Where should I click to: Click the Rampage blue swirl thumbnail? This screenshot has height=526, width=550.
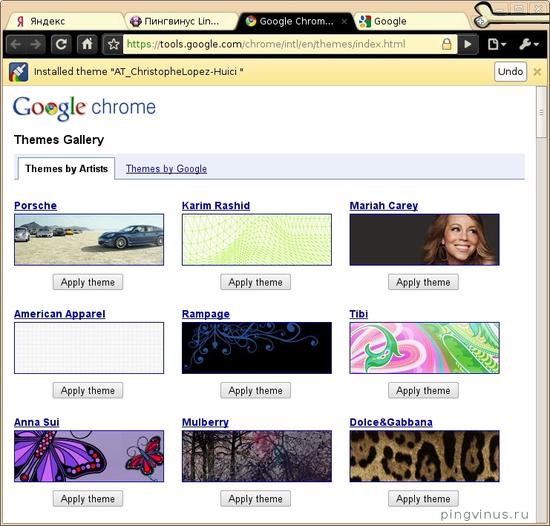(x=257, y=348)
